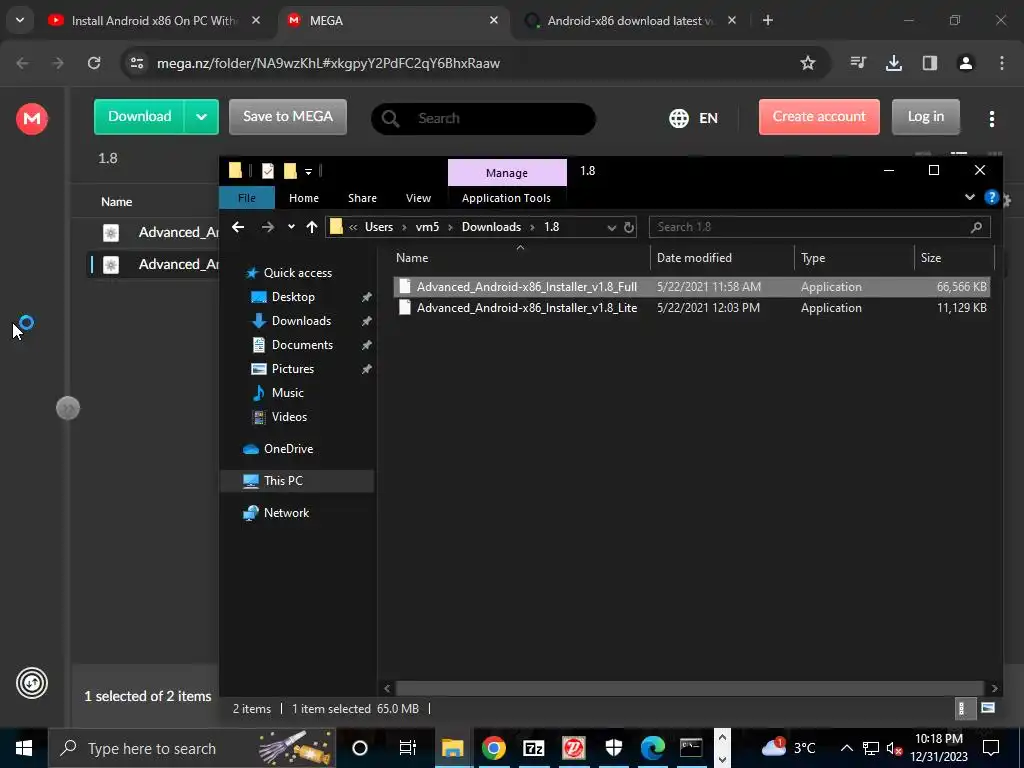Switch Explorer to large icons view
Screen dimensions: 1024x768
pos(988,709)
